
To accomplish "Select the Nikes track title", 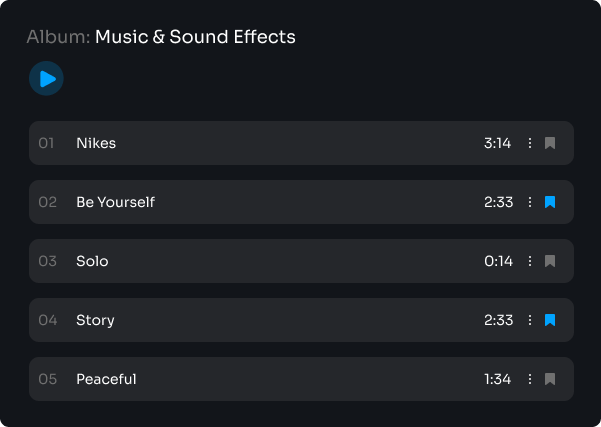I will [96, 143].
